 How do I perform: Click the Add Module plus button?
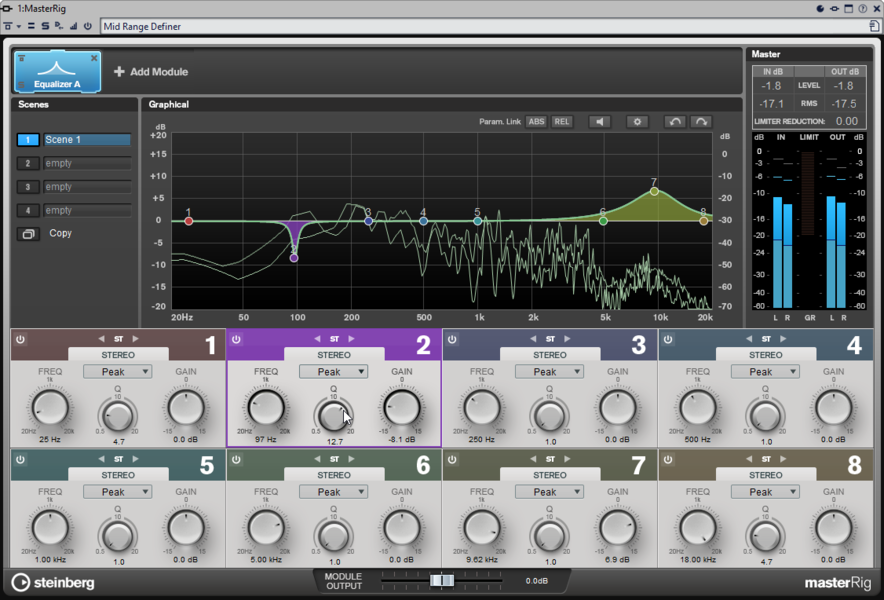coord(119,72)
